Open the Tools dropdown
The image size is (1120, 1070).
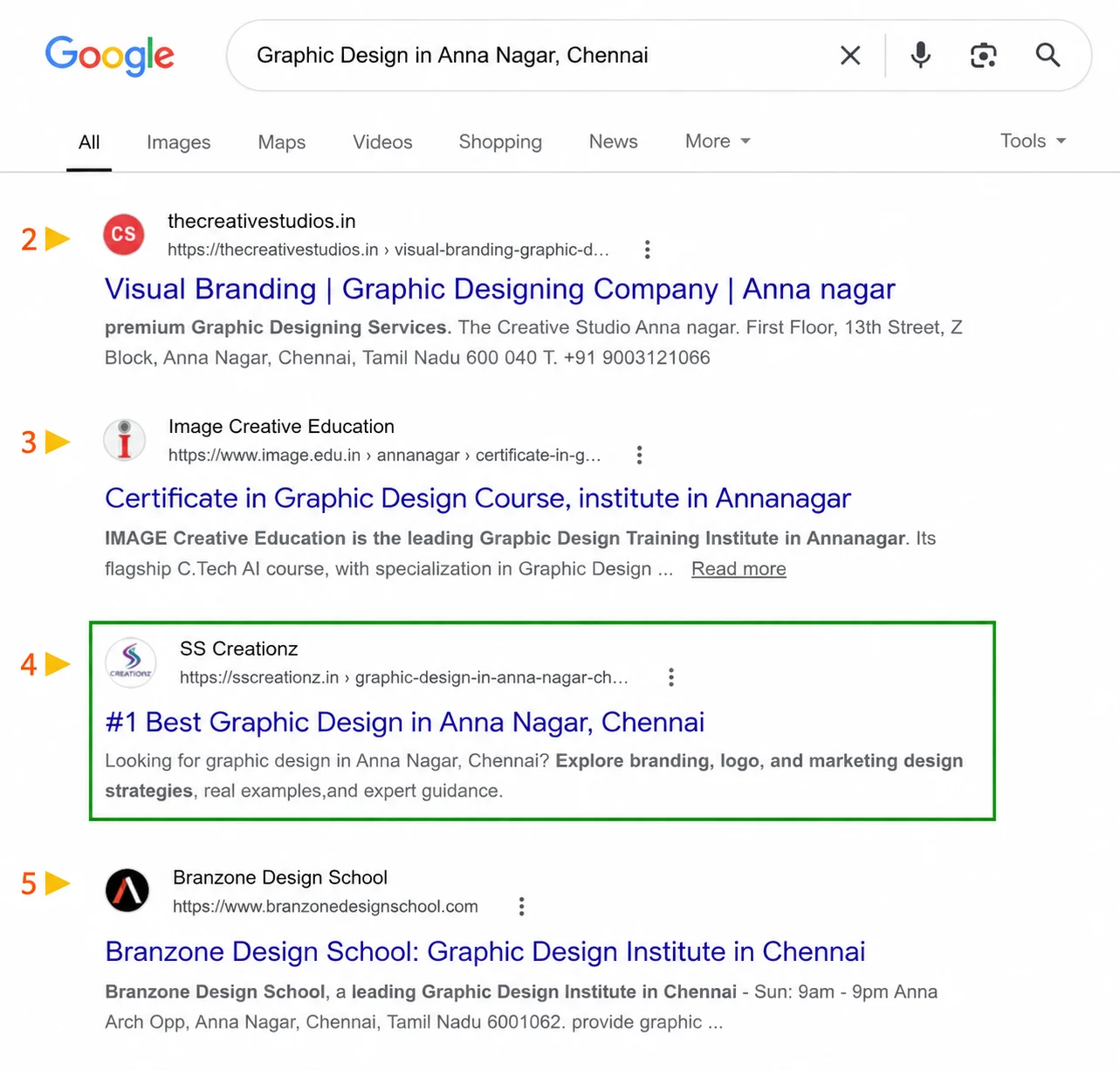tap(1034, 141)
